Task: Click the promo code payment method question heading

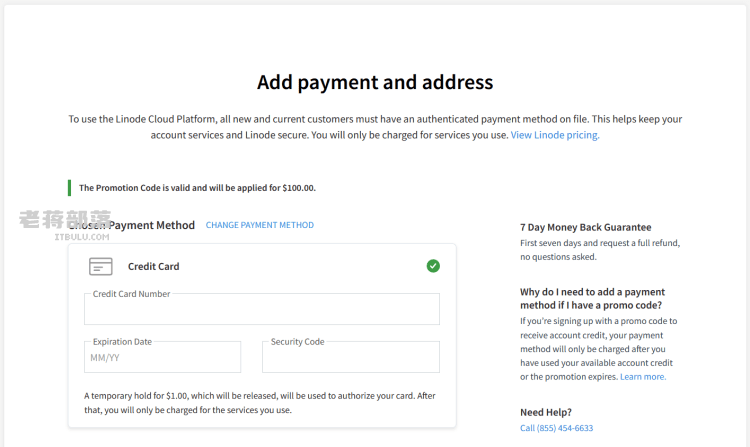Action: (592, 298)
